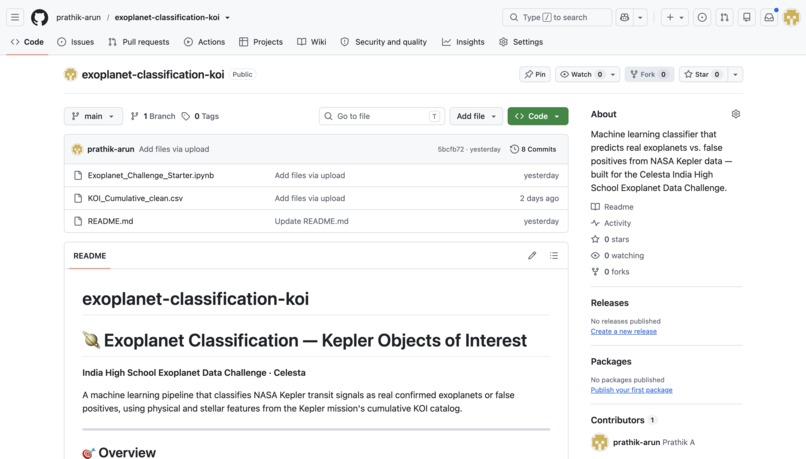Click prathik-arun contributor name

point(636,442)
